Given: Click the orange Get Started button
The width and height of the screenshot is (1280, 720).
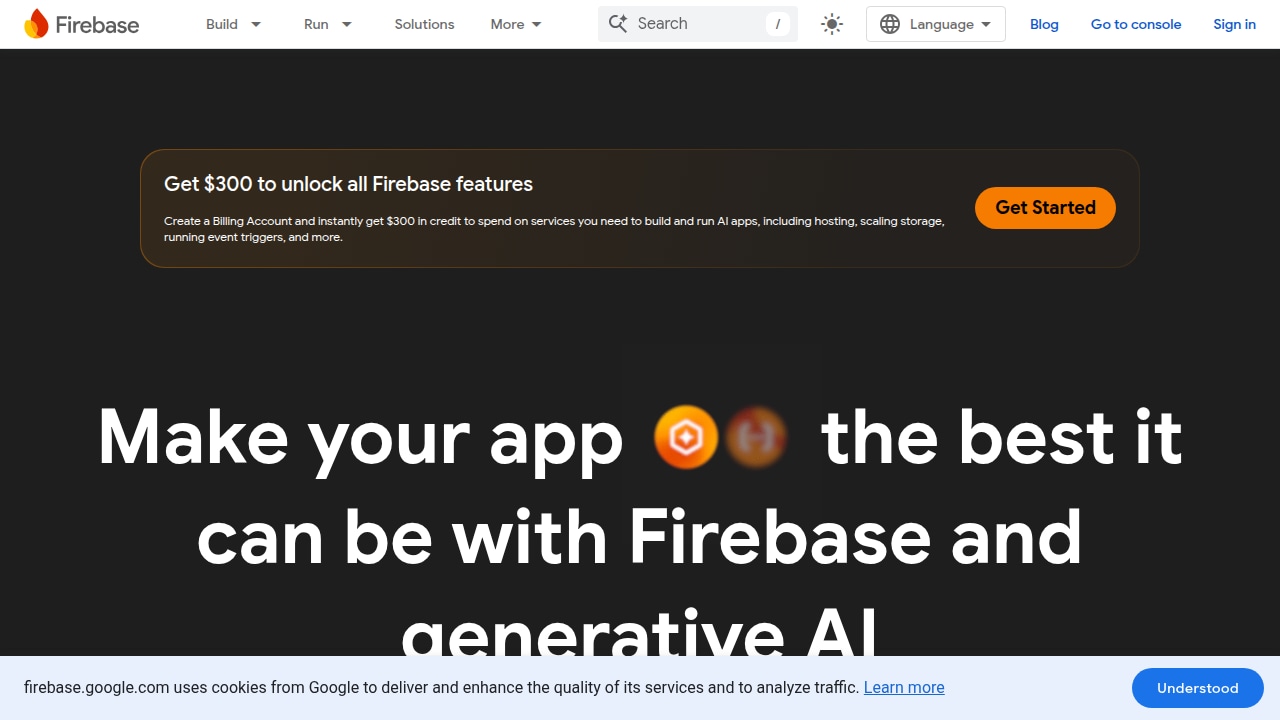Looking at the screenshot, I should [1045, 207].
